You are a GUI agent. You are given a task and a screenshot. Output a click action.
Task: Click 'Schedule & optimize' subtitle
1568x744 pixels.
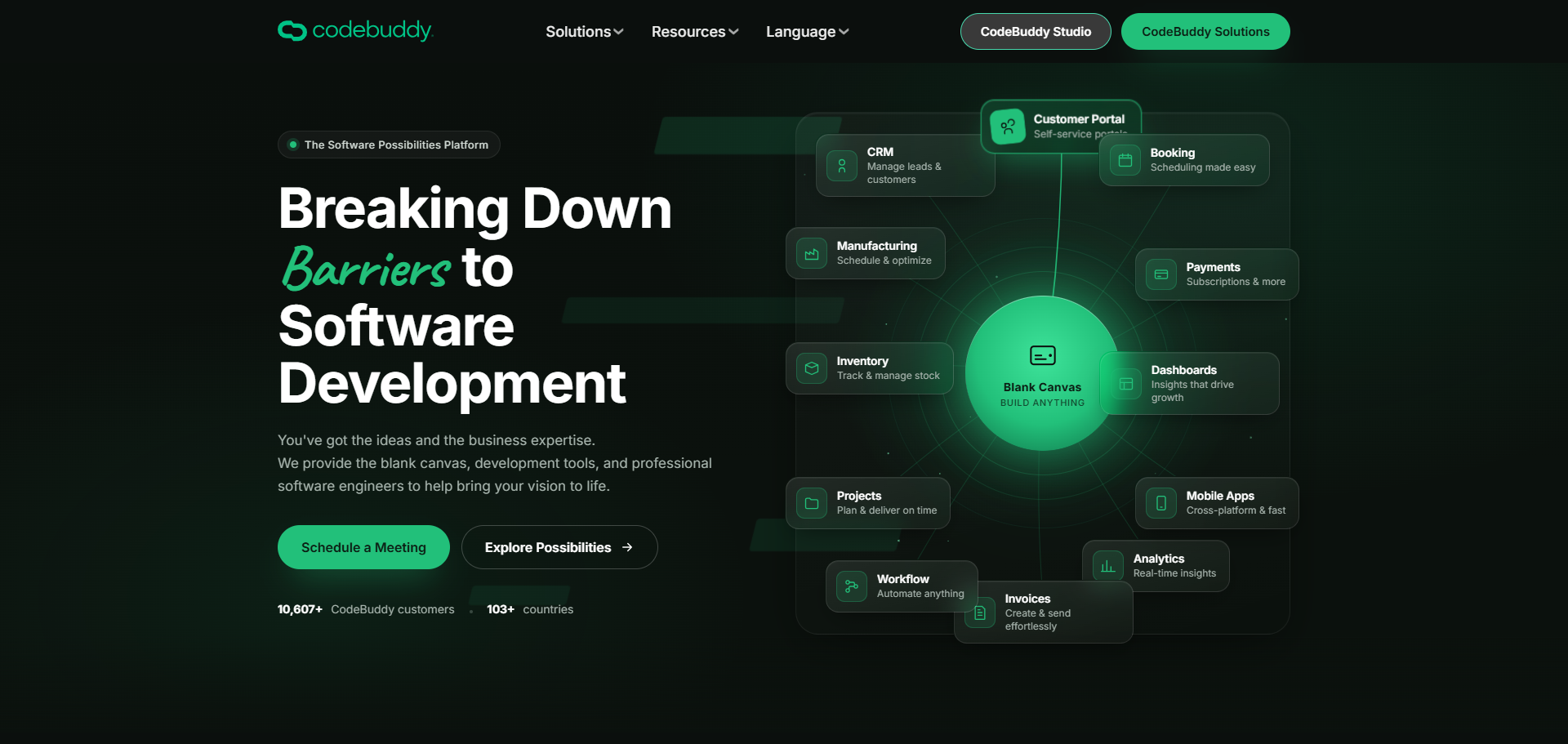(884, 261)
